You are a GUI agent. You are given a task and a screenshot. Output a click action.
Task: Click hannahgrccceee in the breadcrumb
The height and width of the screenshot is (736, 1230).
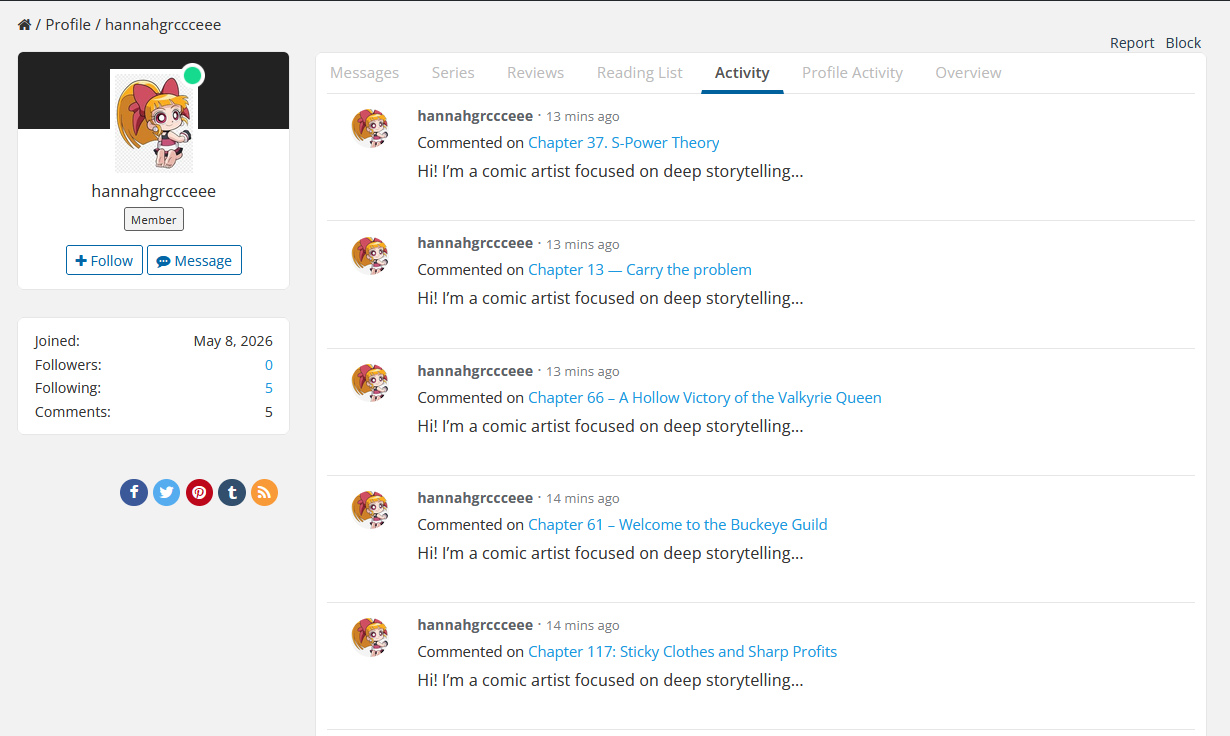point(163,24)
